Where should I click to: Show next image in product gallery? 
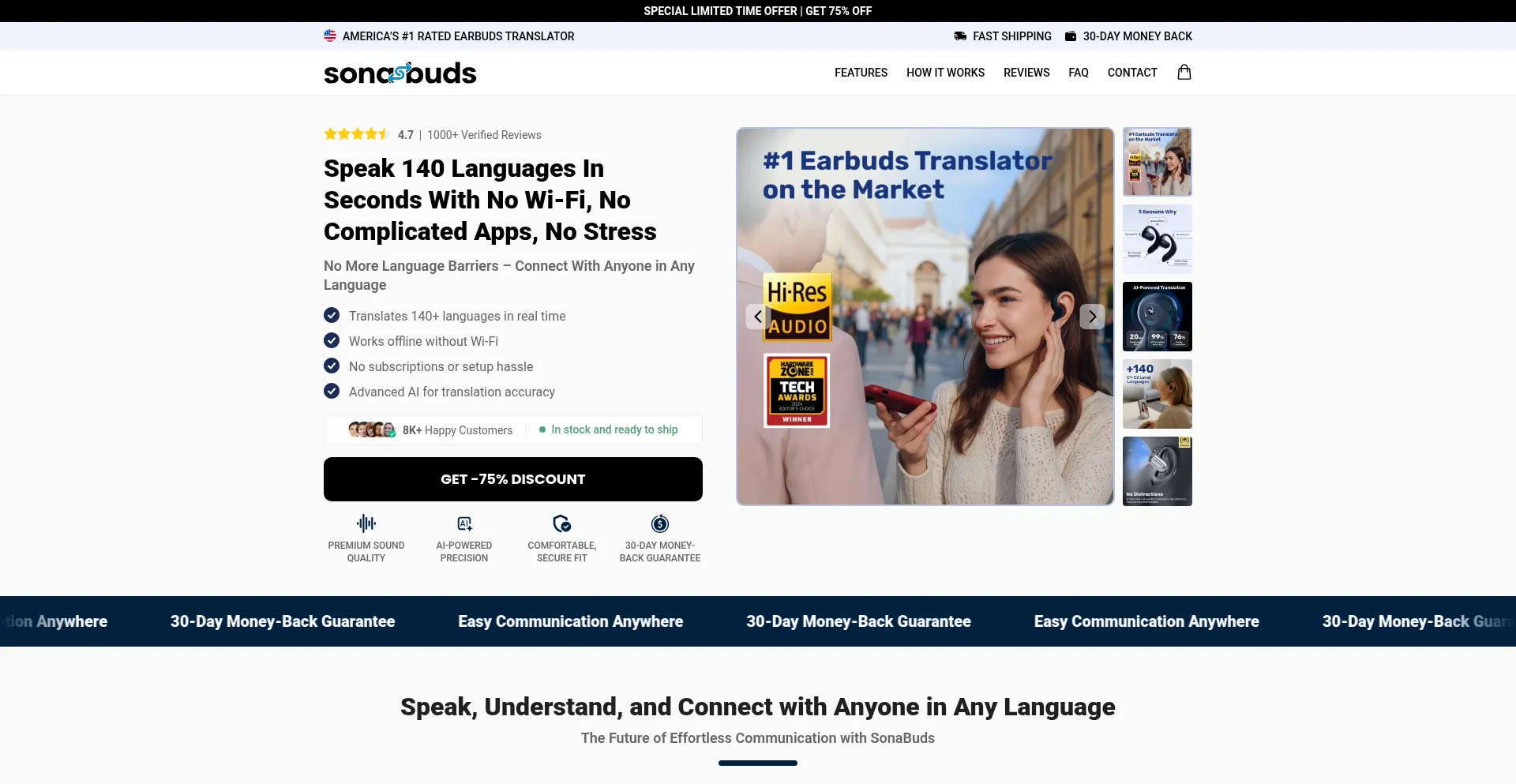pos(1092,317)
